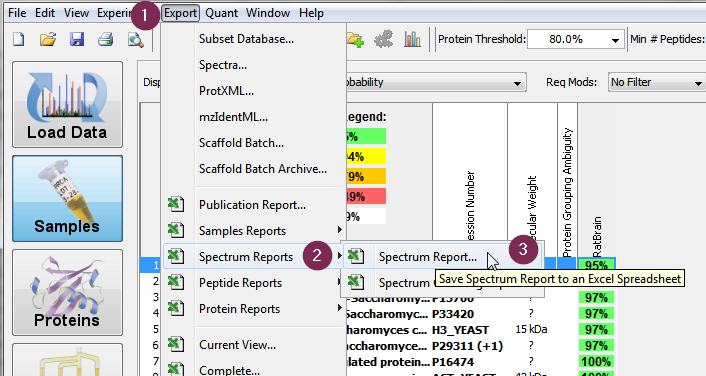Open the Load Data sidebar view
Screen dimensions: 706x376
coord(67,104)
